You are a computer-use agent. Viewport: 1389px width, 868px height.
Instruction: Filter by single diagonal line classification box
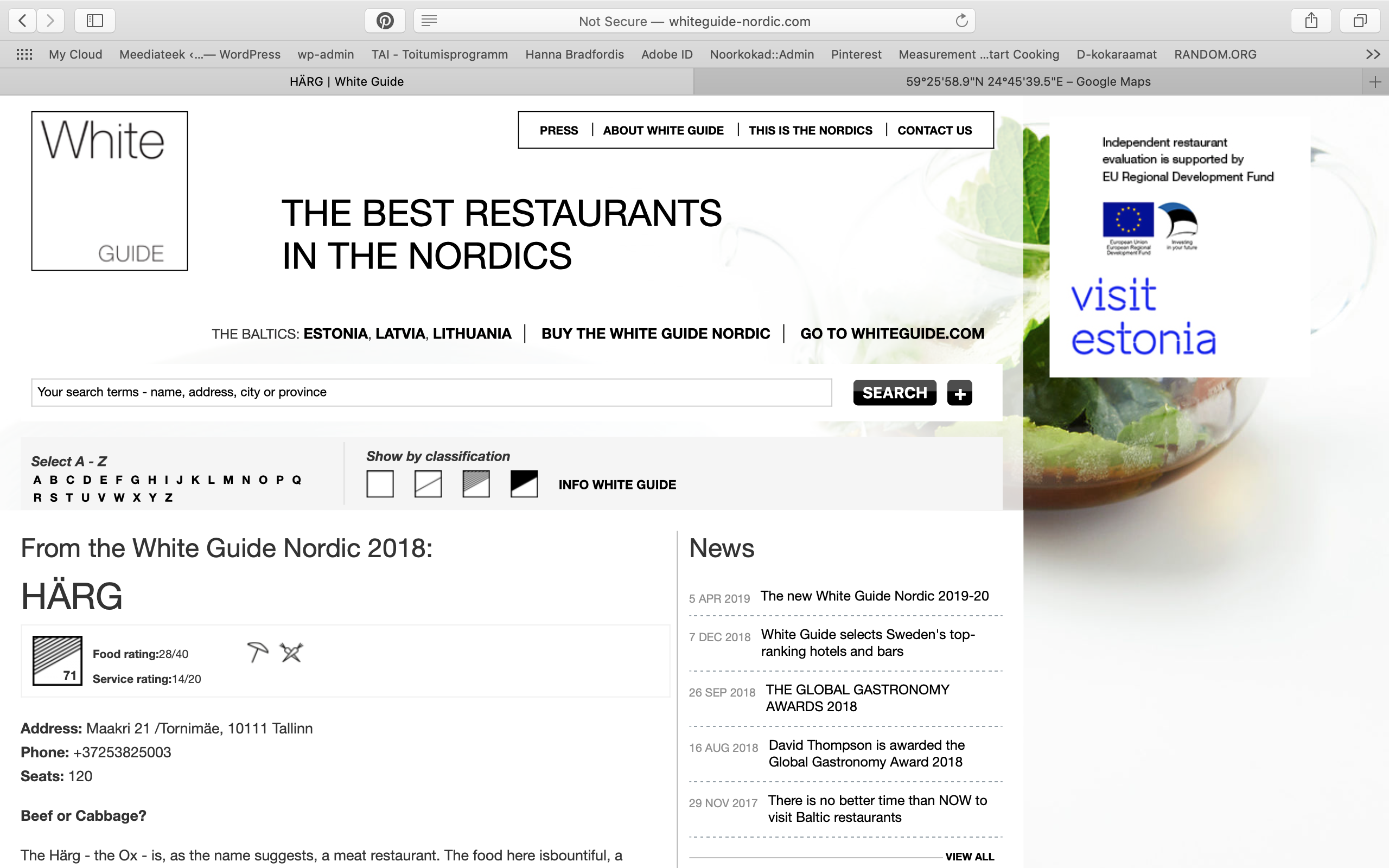[x=428, y=484]
